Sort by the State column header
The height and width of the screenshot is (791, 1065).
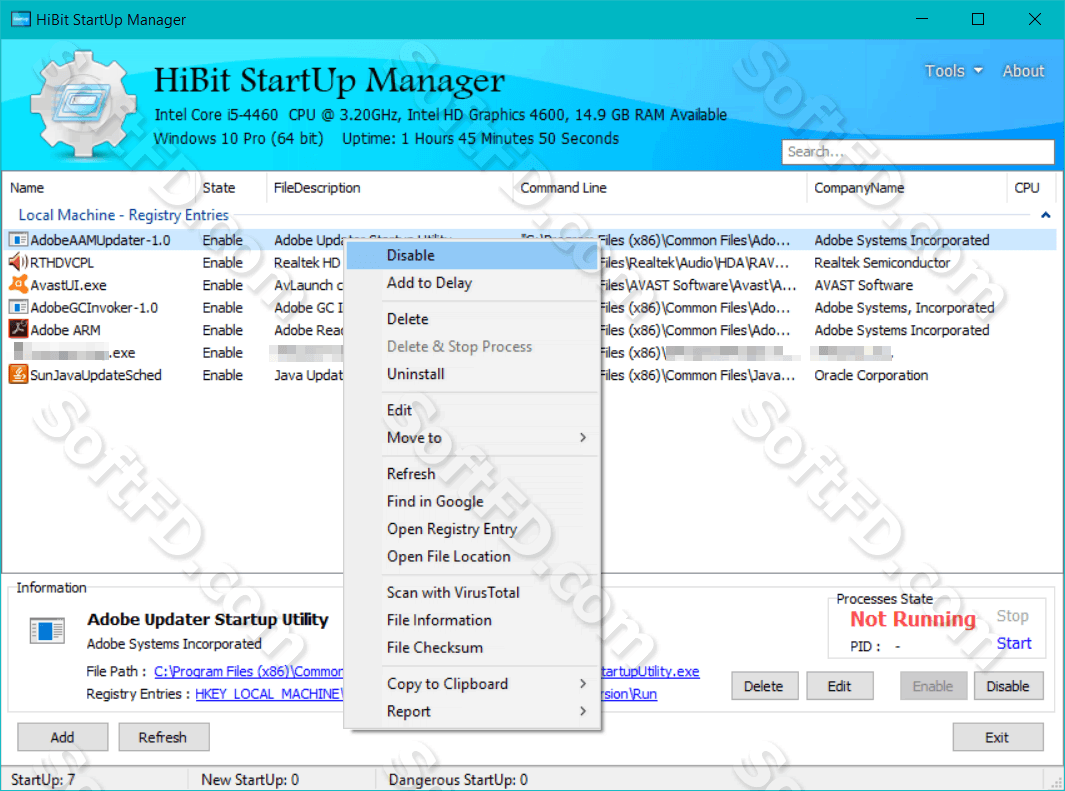232,188
